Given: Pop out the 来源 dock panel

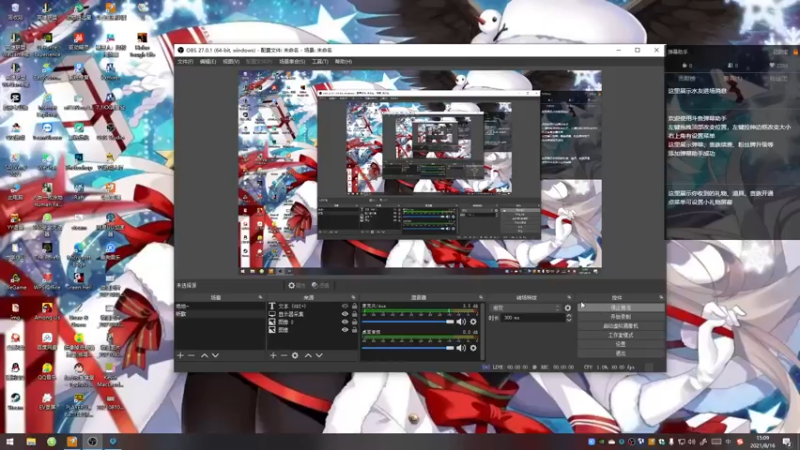Looking at the screenshot, I should [353, 297].
